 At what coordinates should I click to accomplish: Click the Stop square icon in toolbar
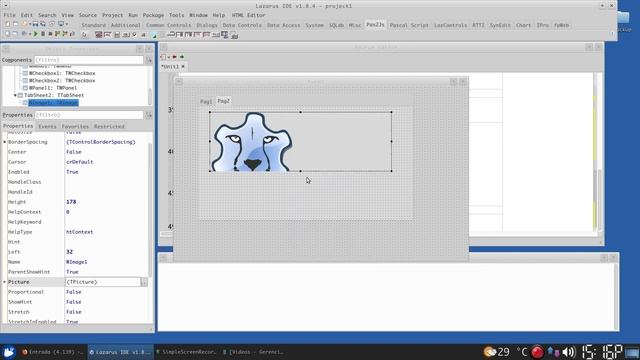coord(50,34)
